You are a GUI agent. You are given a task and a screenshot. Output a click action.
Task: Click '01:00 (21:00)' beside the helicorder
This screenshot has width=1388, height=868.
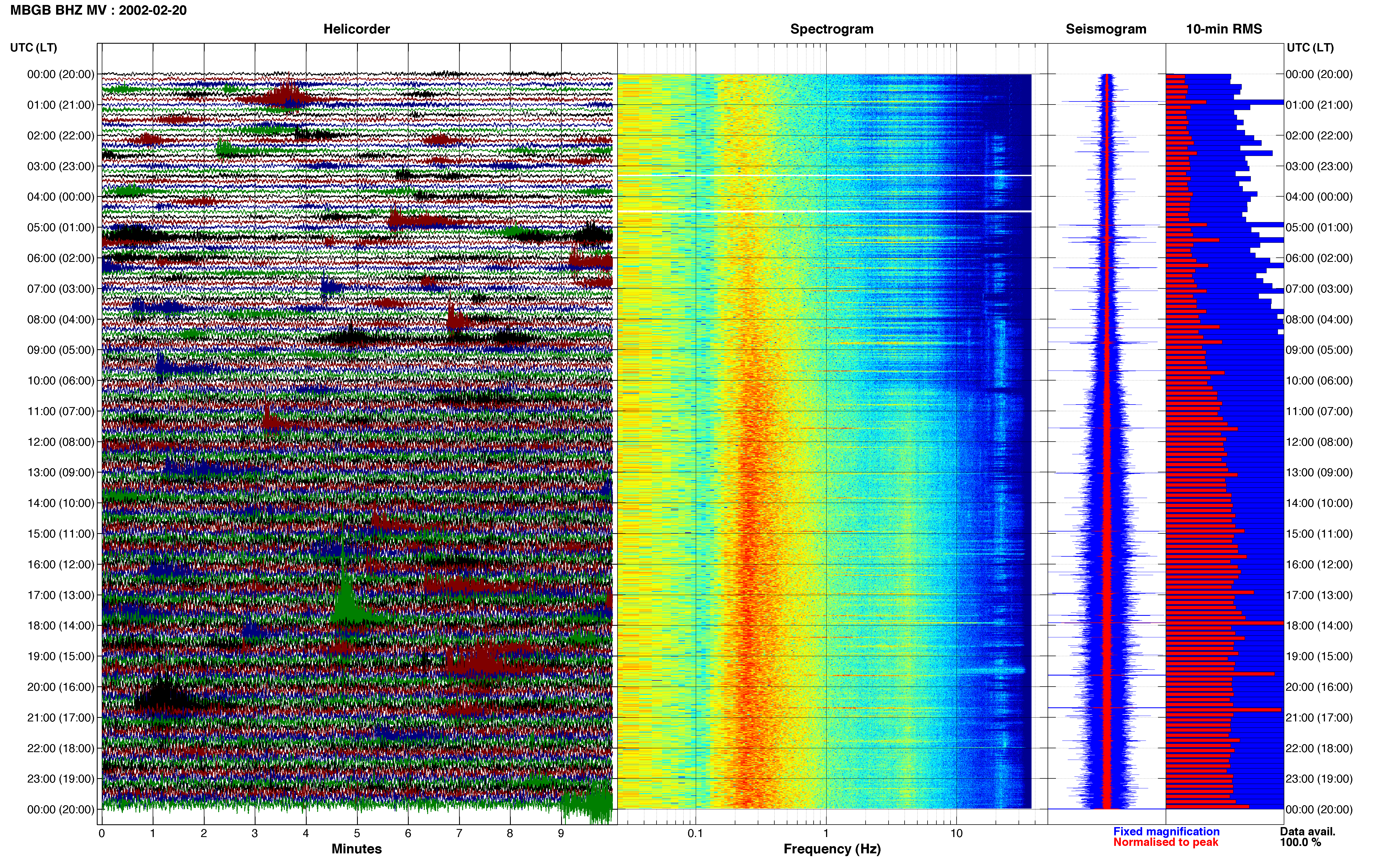(61, 105)
